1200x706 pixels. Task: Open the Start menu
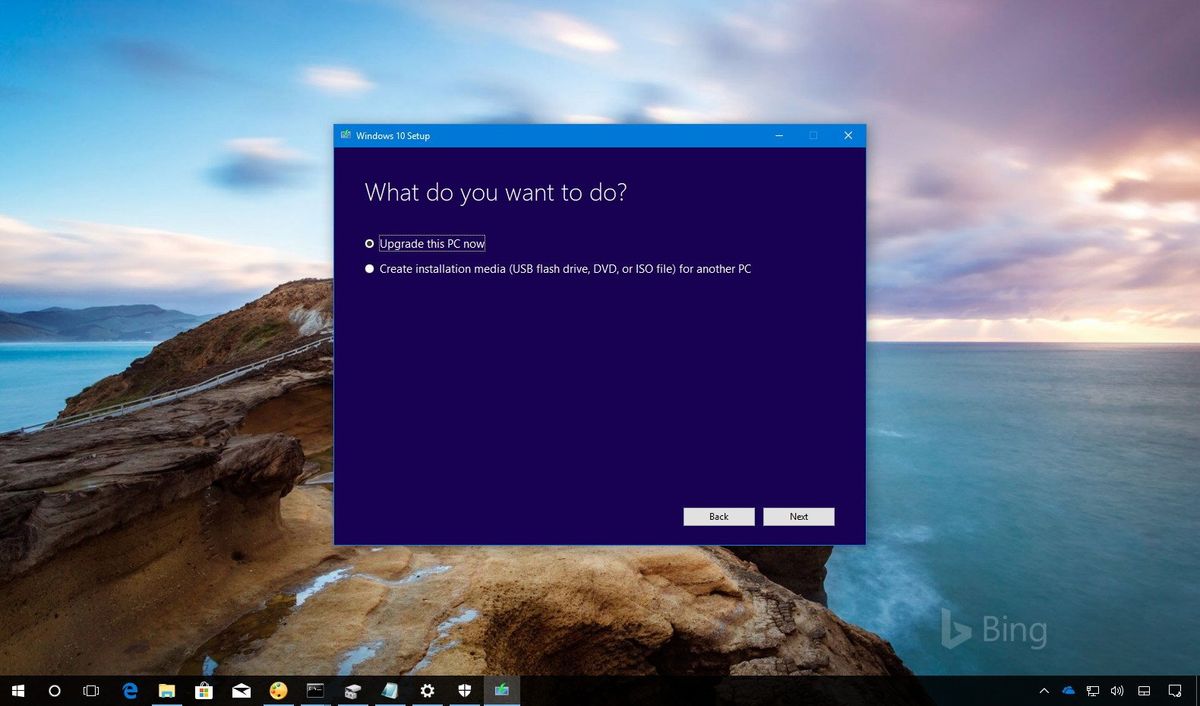(x=18, y=690)
